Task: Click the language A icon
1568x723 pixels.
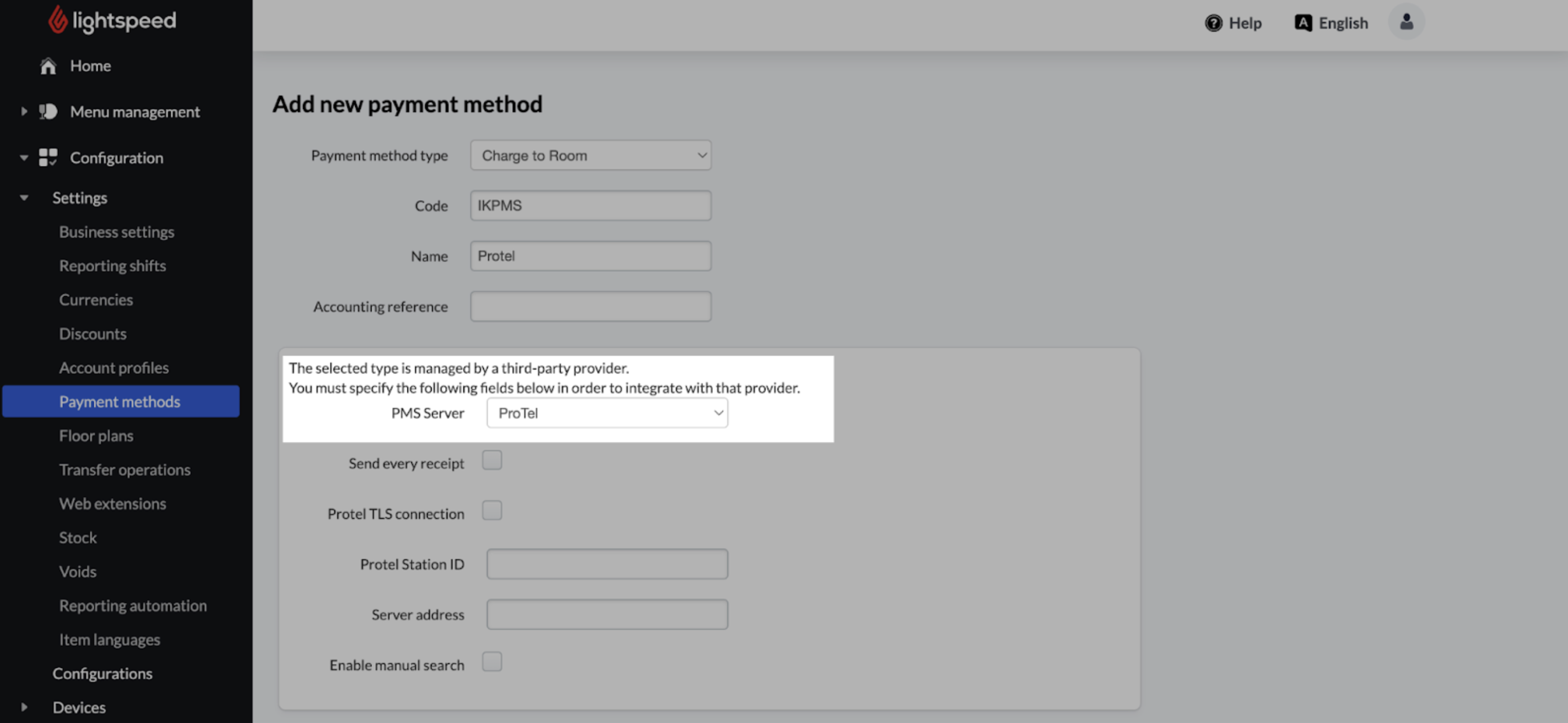Action: pos(1302,23)
